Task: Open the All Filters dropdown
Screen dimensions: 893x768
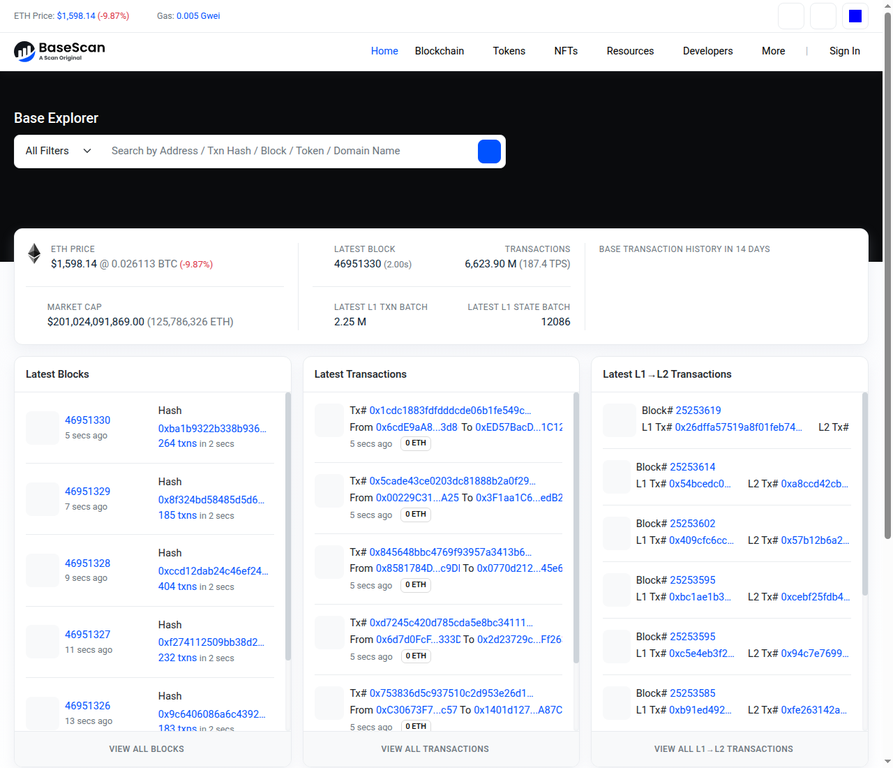Action: tap(58, 151)
